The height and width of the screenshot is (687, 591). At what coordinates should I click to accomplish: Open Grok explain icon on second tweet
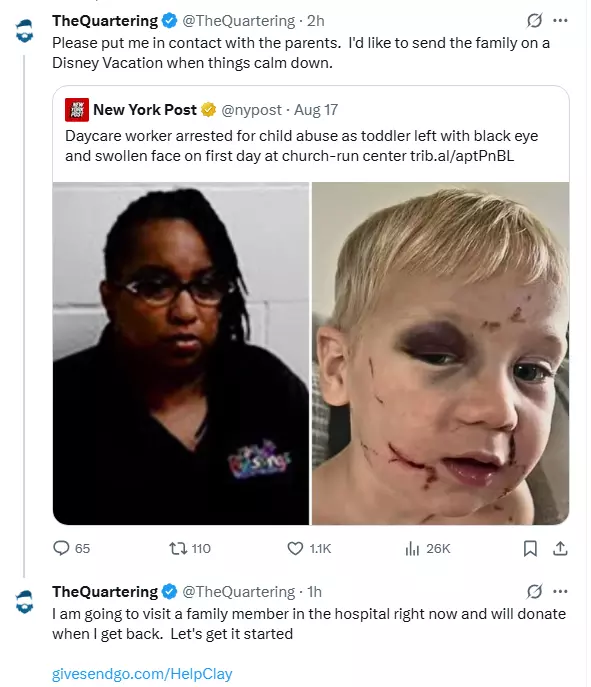(534, 591)
